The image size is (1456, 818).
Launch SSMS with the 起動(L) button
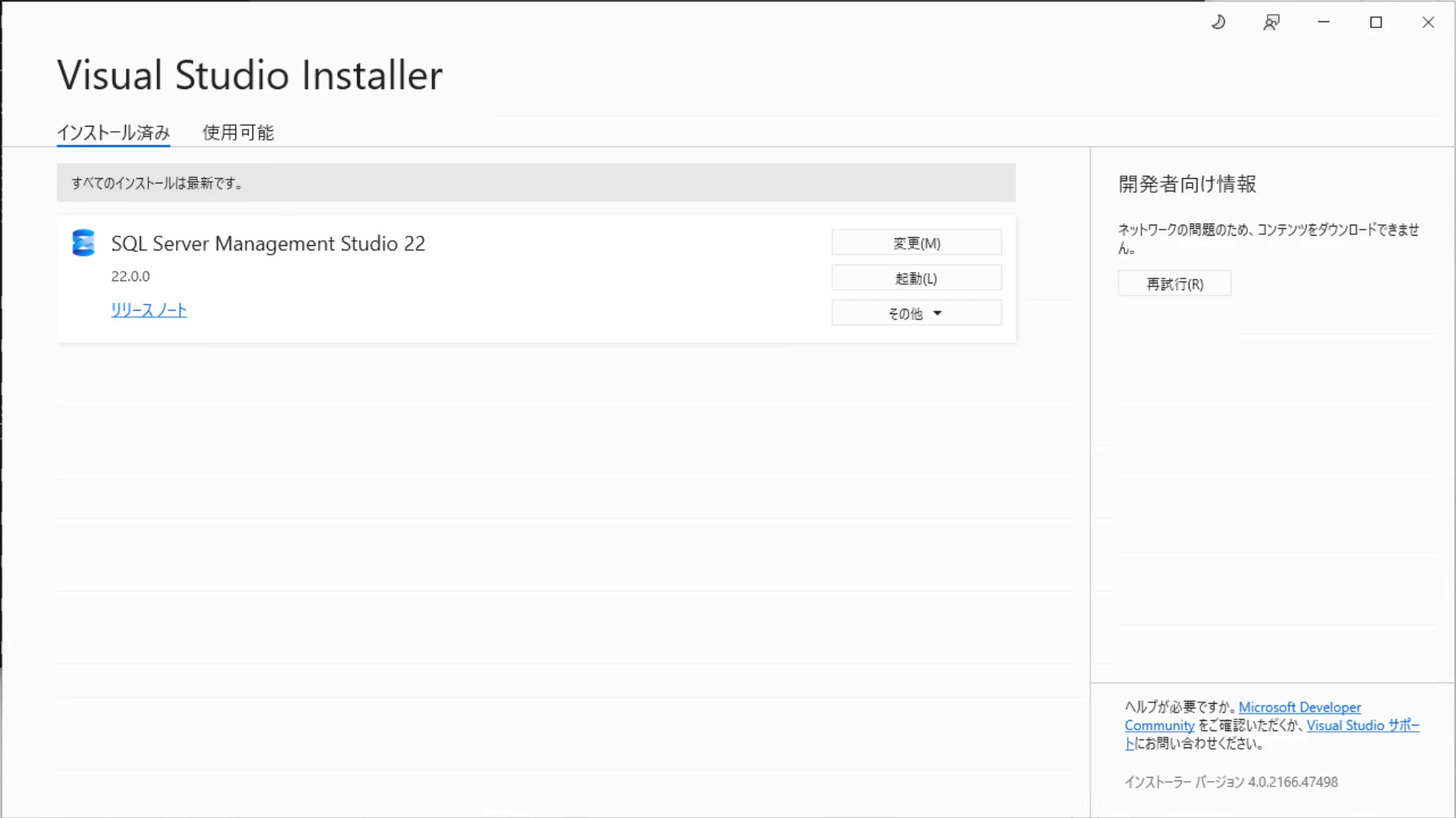click(x=916, y=278)
